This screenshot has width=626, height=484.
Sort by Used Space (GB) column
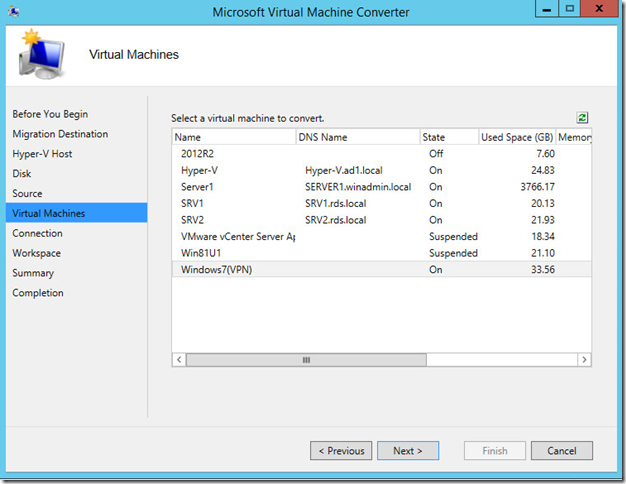tap(517, 137)
